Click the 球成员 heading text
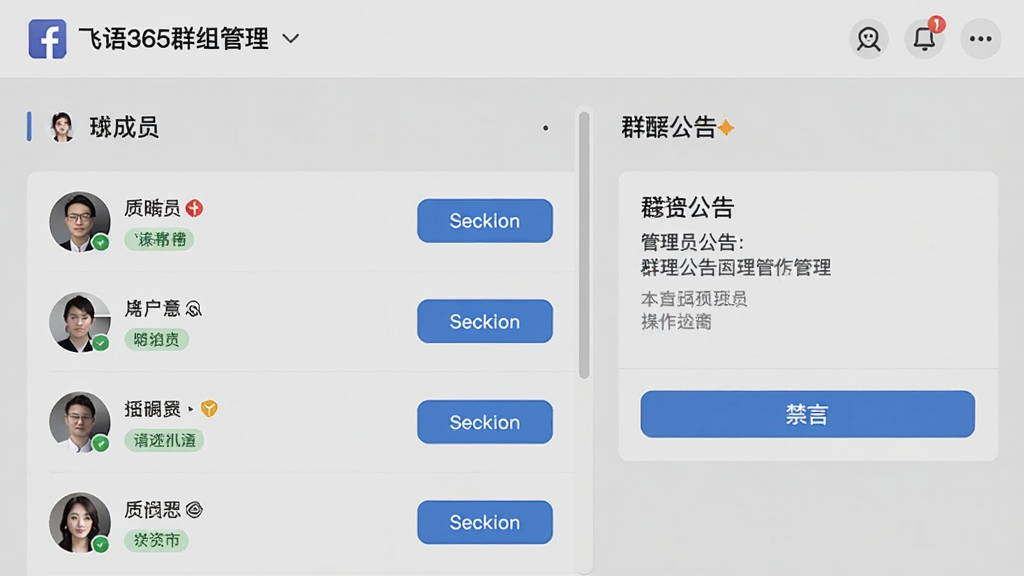The width and height of the screenshot is (1024, 576). (124, 127)
